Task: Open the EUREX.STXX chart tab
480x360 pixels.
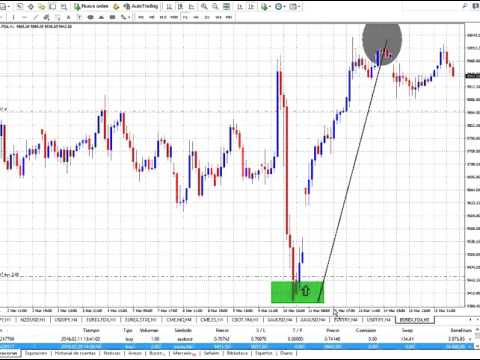Action: click(140, 320)
